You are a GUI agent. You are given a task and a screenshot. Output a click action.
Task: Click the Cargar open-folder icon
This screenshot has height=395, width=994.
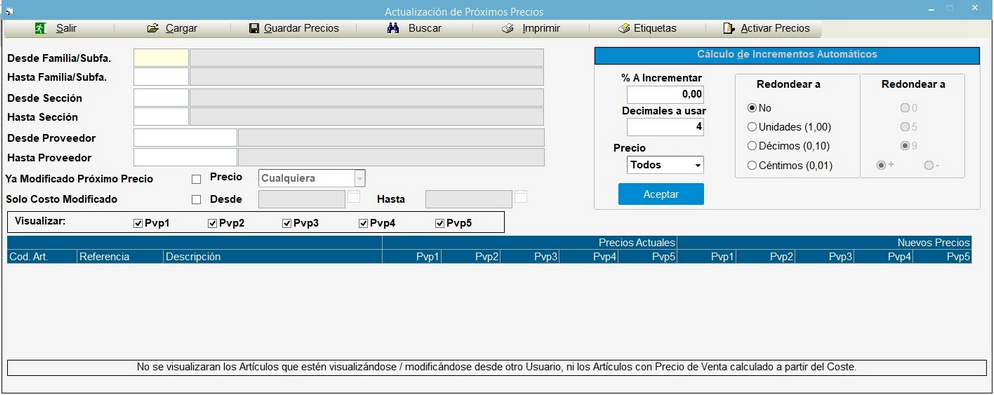[x=153, y=29]
